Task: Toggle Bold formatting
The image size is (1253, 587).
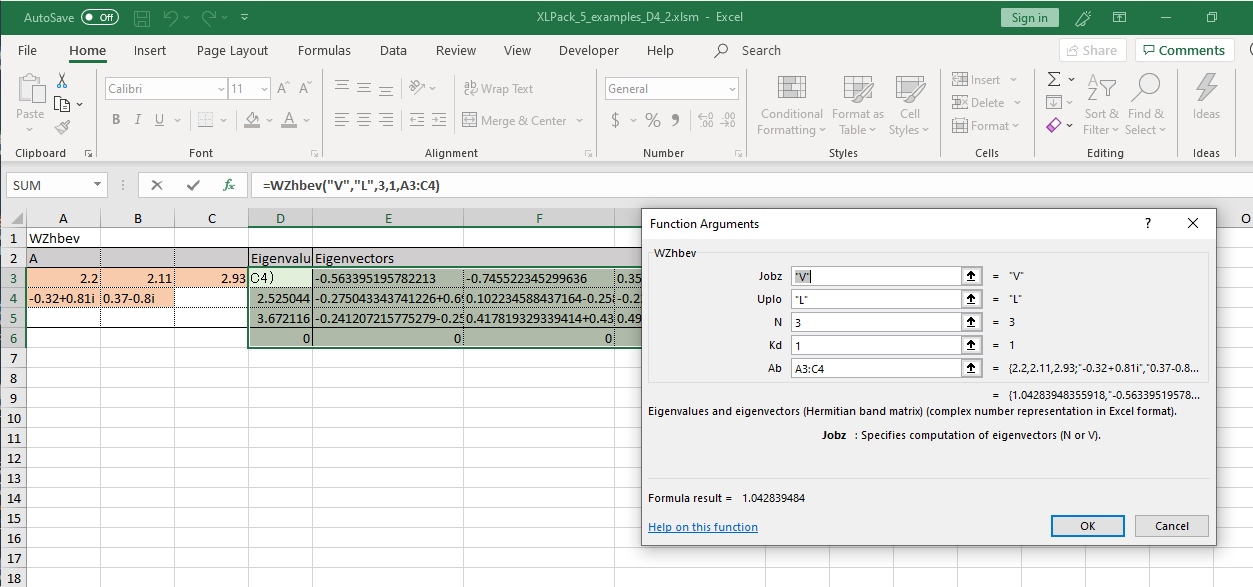Action: [116, 120]
